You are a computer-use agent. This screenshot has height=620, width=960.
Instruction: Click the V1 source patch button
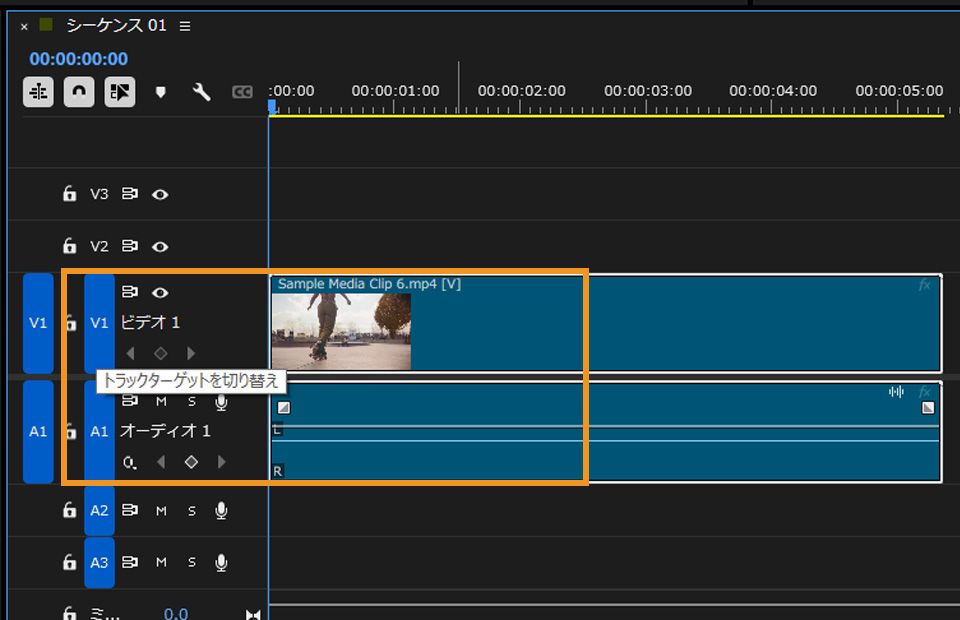38,323
